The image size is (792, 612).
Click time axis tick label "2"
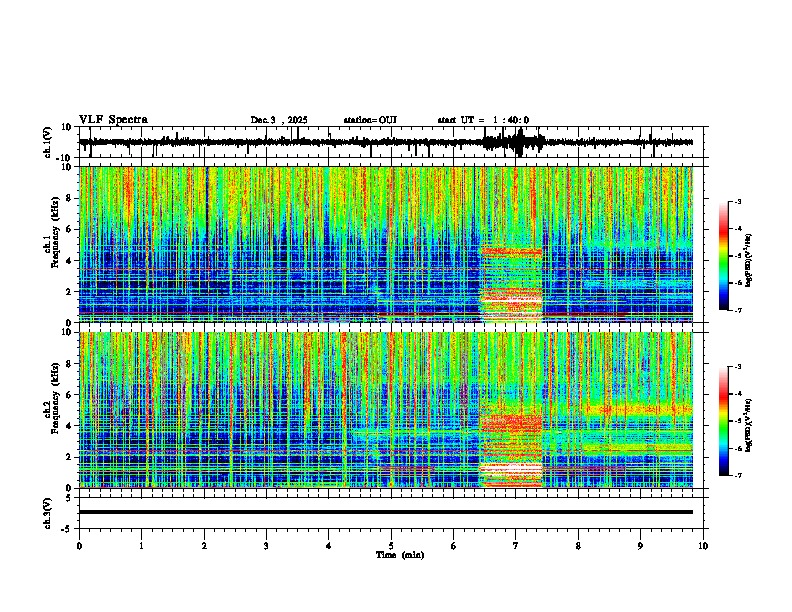tap(204, 546)
